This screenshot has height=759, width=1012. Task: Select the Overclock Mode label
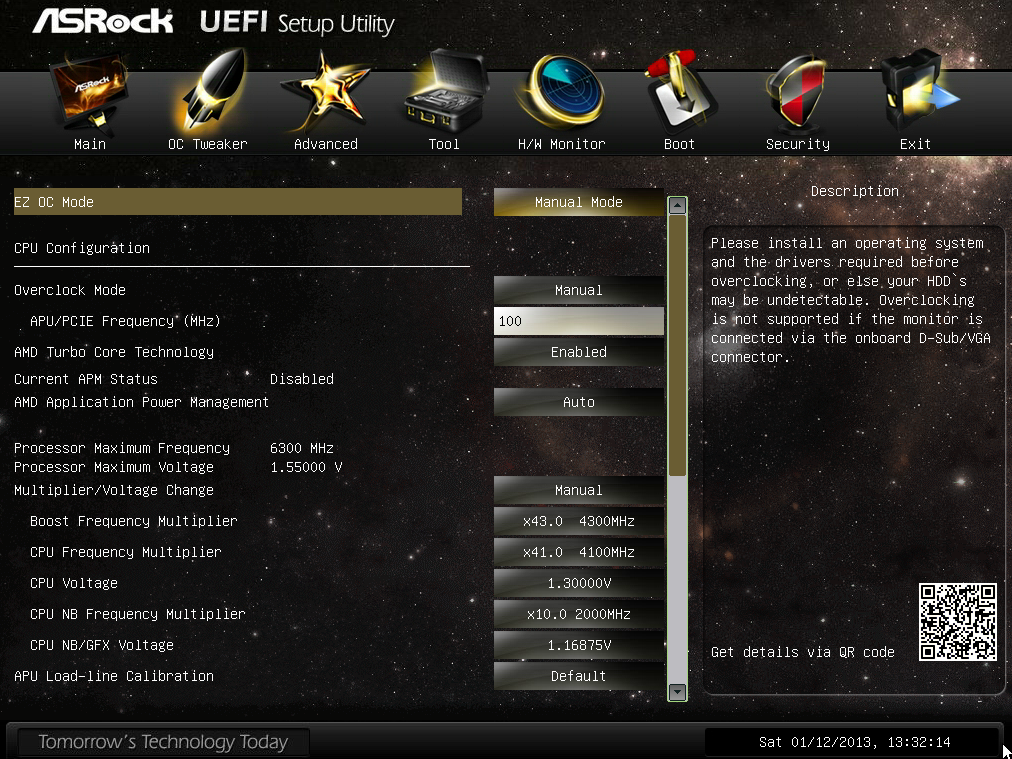[x=70, y=290]
